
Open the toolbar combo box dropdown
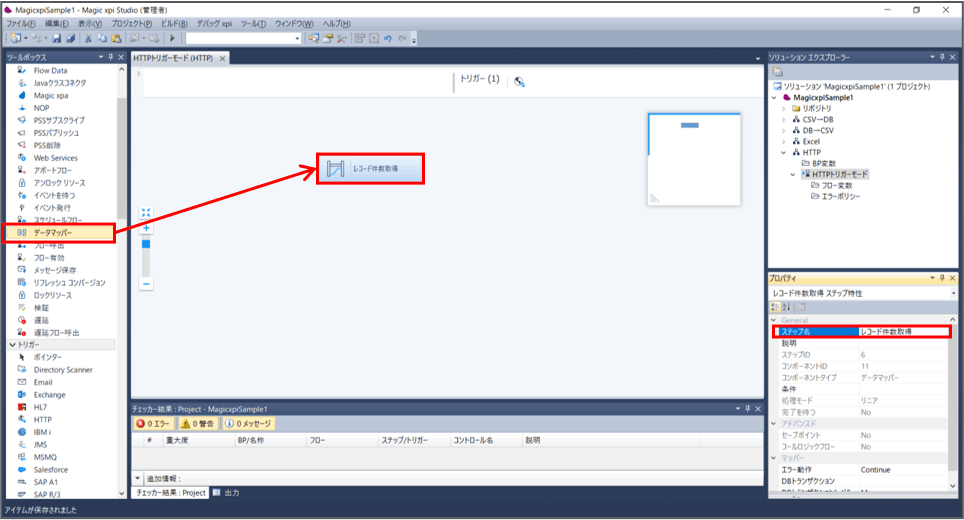tap(297, 38)
